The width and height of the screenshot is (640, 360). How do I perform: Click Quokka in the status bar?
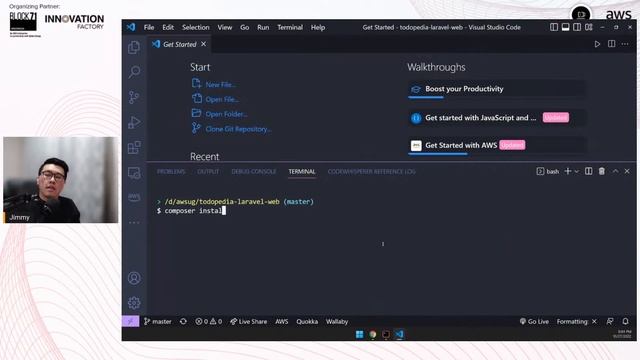(307, 322)
